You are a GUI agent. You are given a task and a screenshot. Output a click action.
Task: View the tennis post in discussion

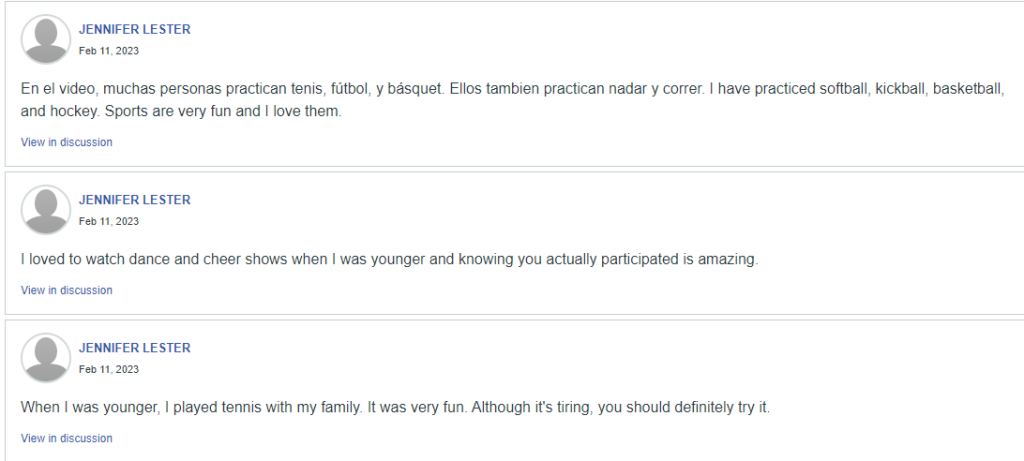(66, 438)
